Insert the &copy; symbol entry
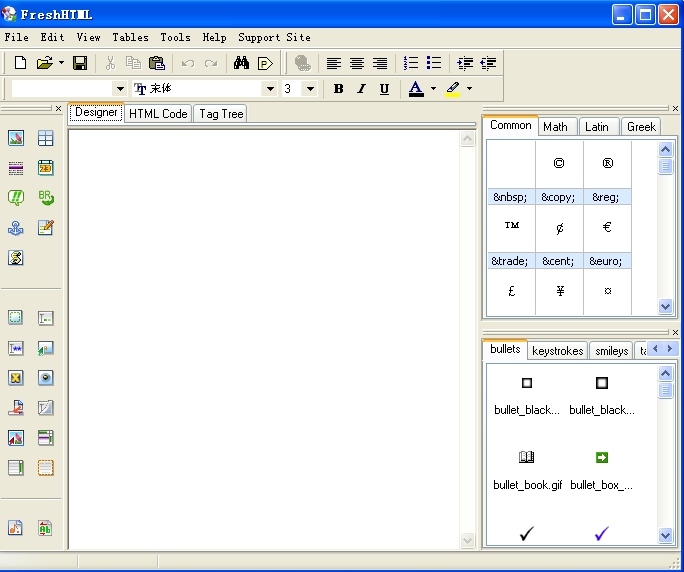Image resolution: width=684 pixels, height=572 pixels. 558,197
